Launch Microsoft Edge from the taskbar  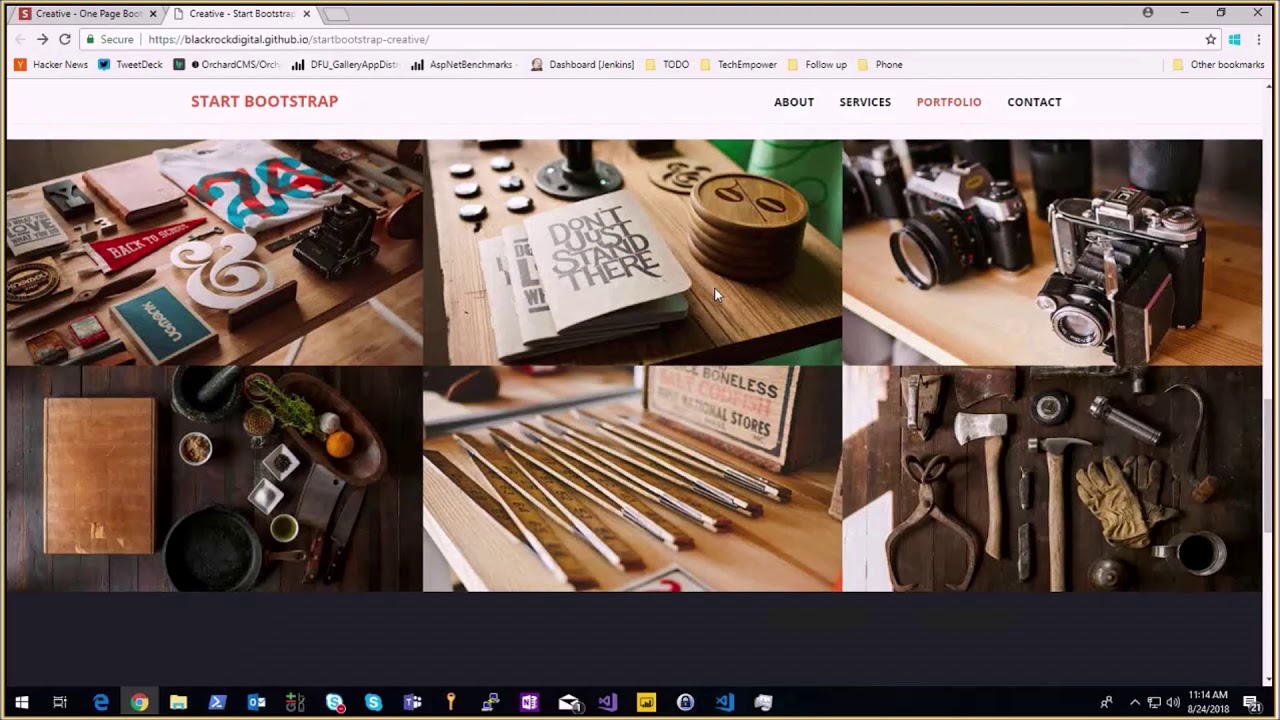click(100, 702)
